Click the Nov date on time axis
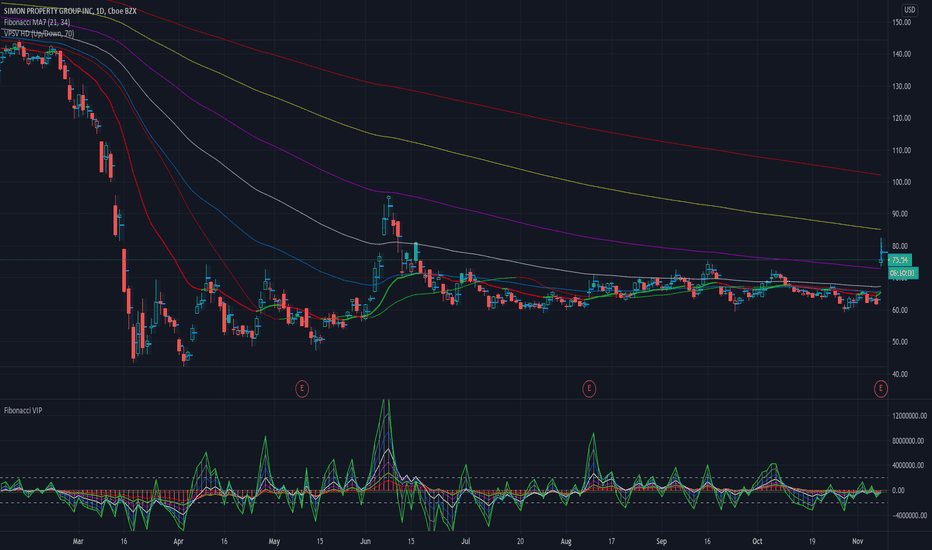932x550 pixels. pyautogui.click(x=857, y=542)
